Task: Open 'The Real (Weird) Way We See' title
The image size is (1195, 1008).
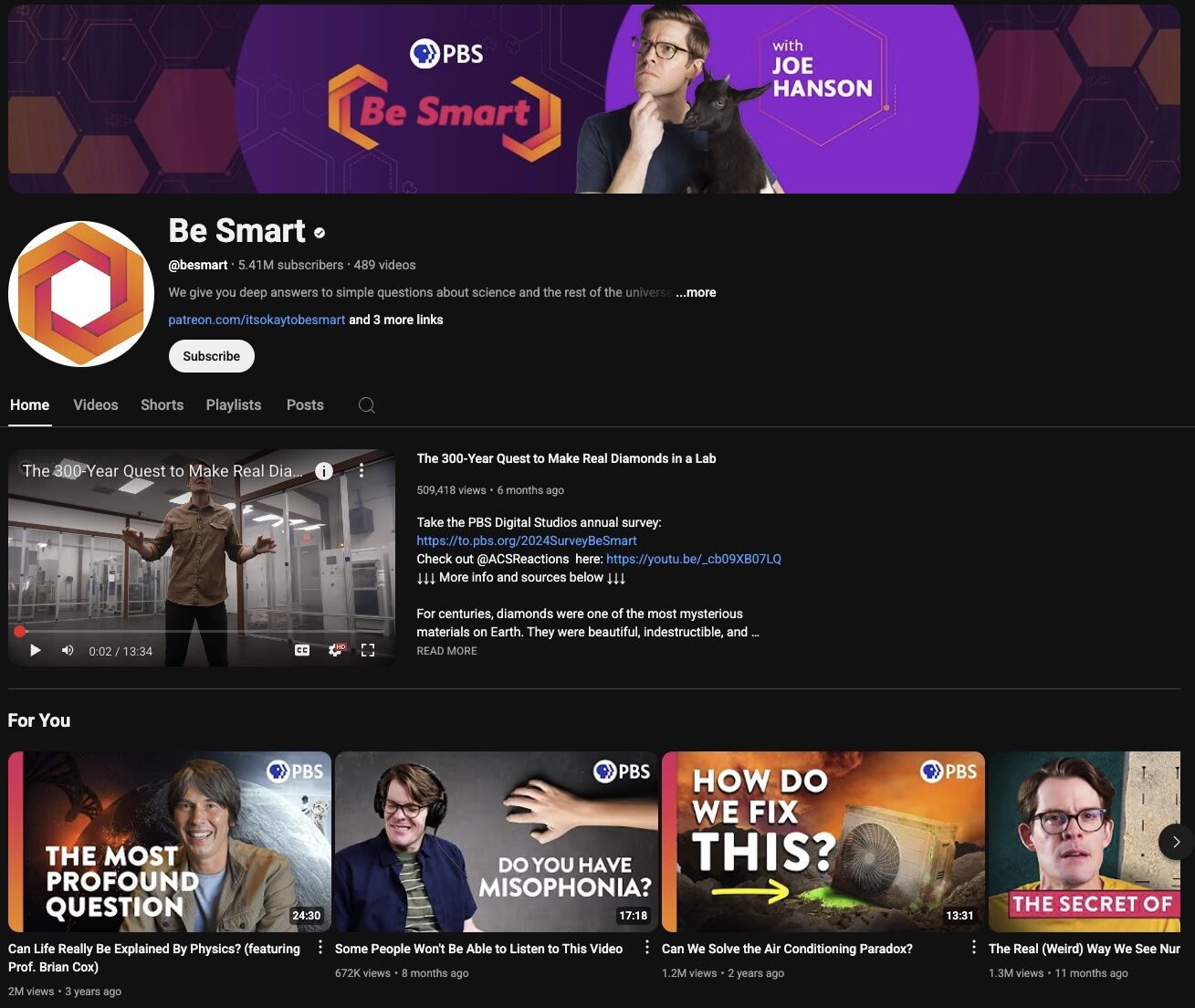Action: 1085,949
